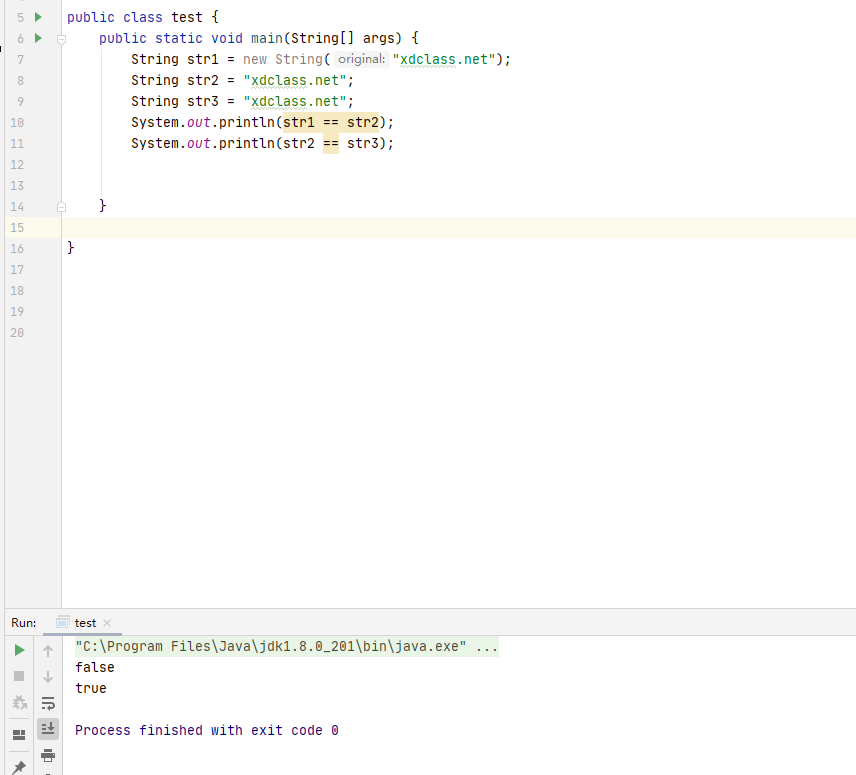Print the console output

point(48,755)
